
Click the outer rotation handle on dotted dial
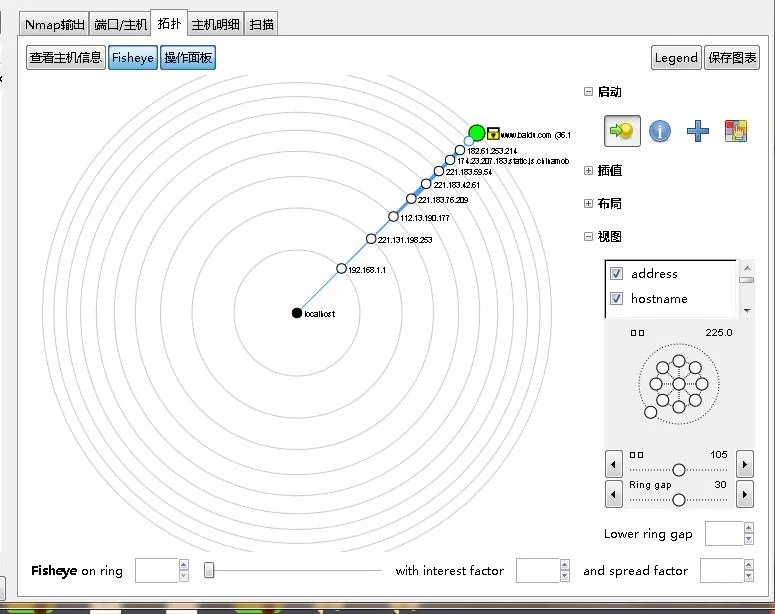[650, 412]
